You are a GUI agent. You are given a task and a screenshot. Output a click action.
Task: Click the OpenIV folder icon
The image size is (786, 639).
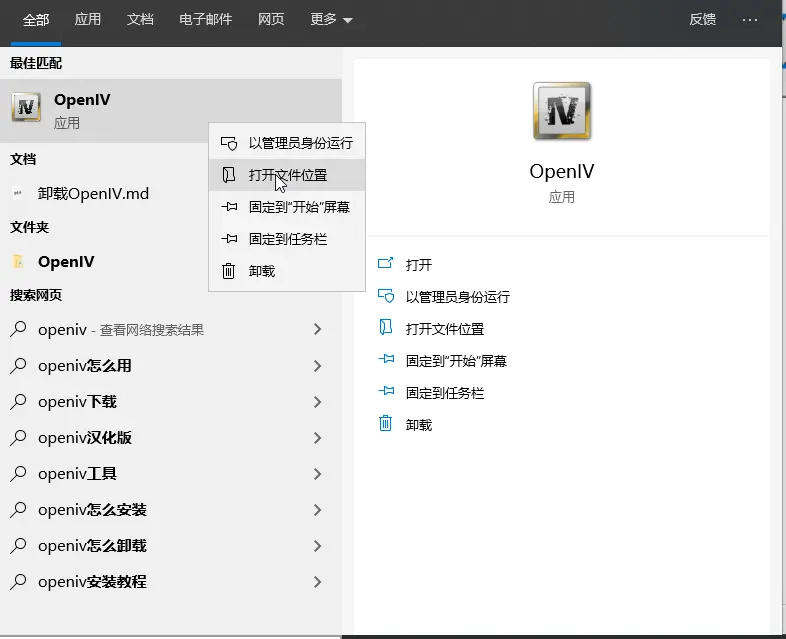[18, 261]
